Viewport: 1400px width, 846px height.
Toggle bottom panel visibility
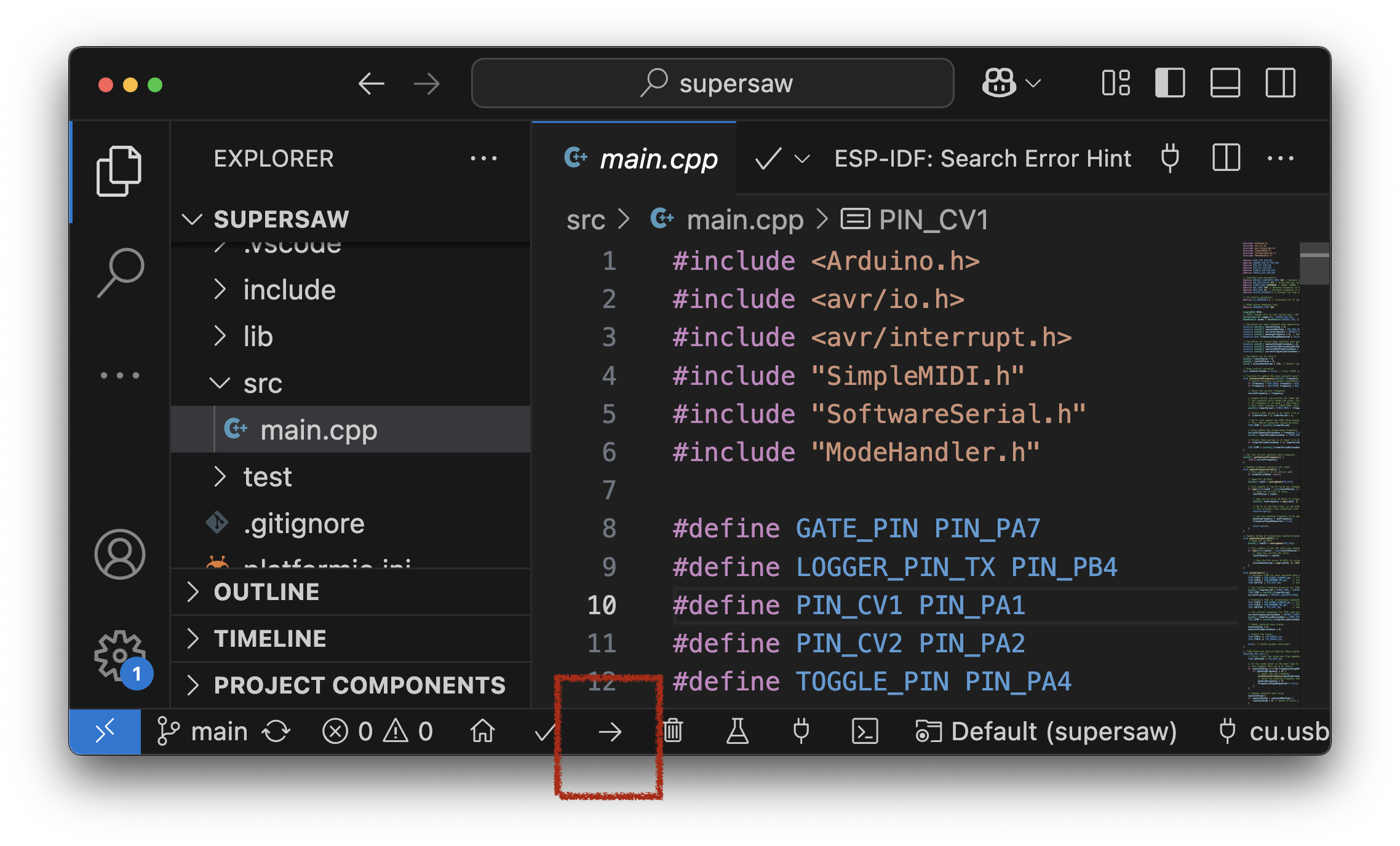coord(1224,82)
